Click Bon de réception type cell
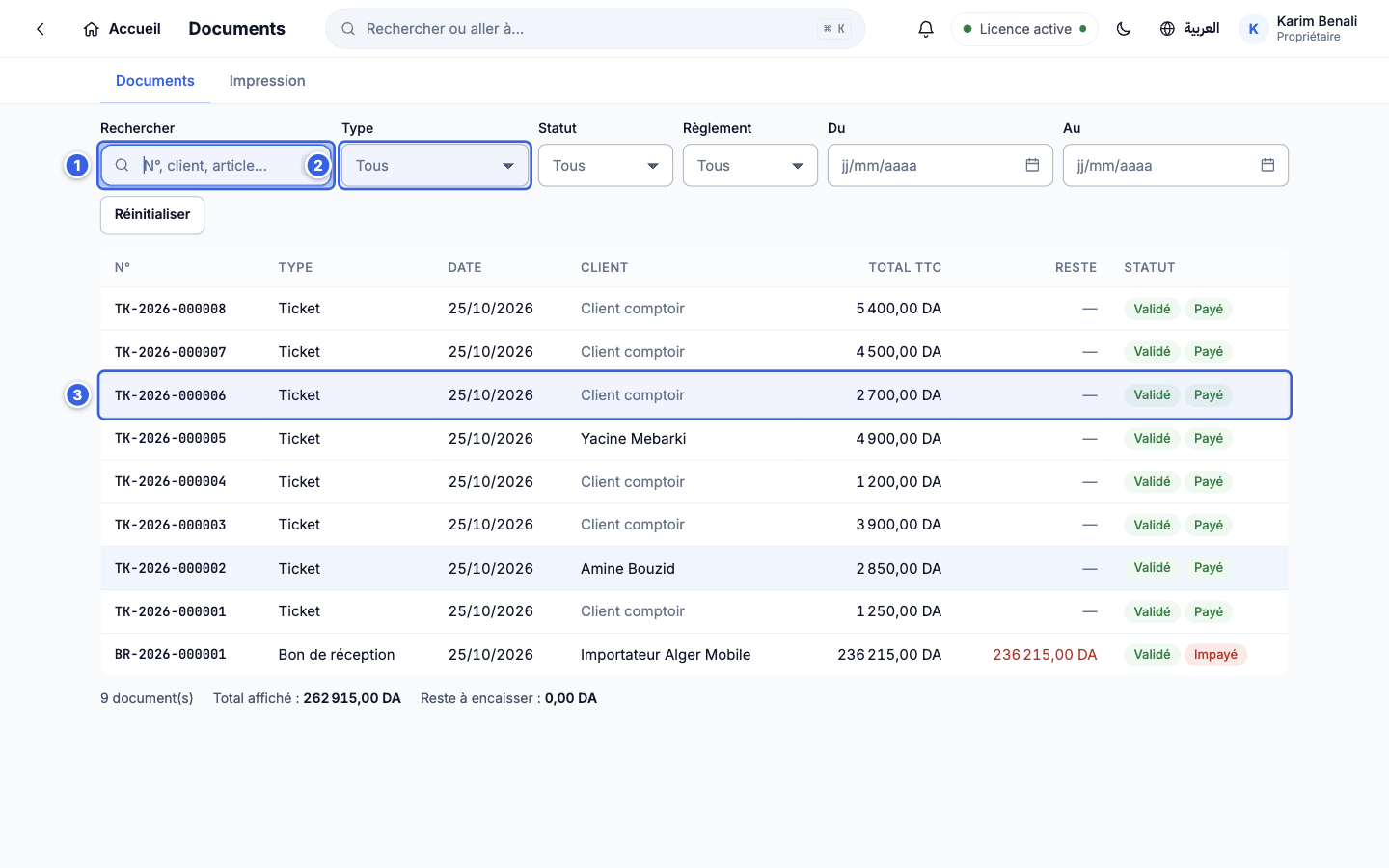This screenshot has height=868, width=1389. click(337, 655)
